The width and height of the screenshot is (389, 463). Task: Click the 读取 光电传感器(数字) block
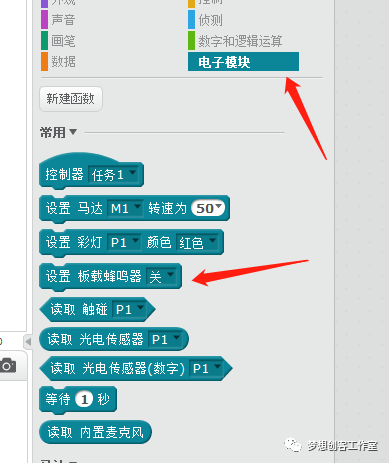(x=136, y=368)
